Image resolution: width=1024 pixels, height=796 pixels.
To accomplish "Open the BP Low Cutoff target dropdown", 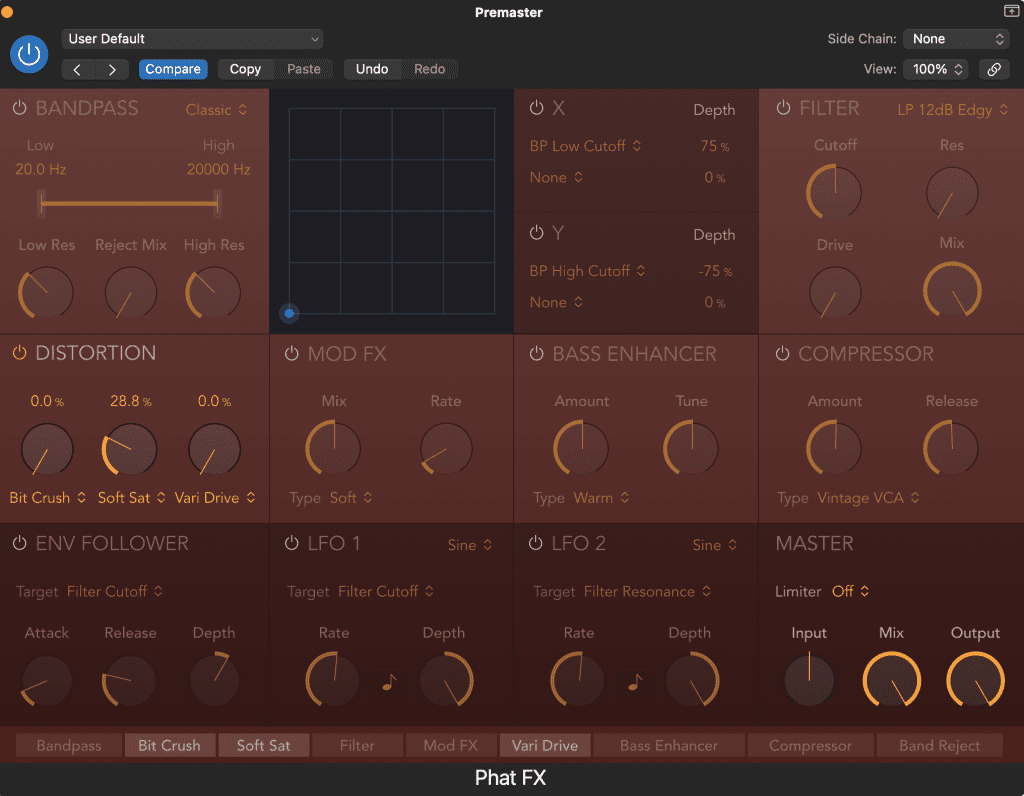I will click(x=585, y=146).
